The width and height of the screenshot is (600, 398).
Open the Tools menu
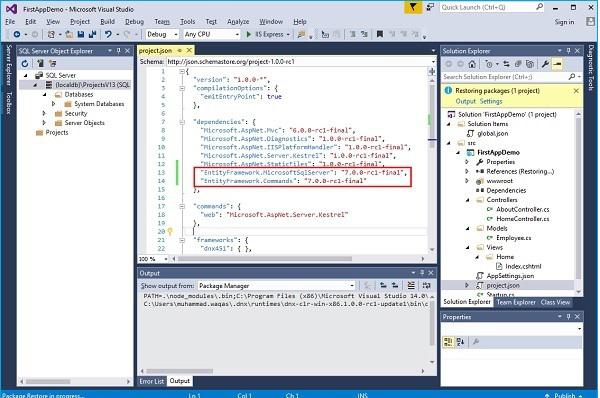point(188,22)
